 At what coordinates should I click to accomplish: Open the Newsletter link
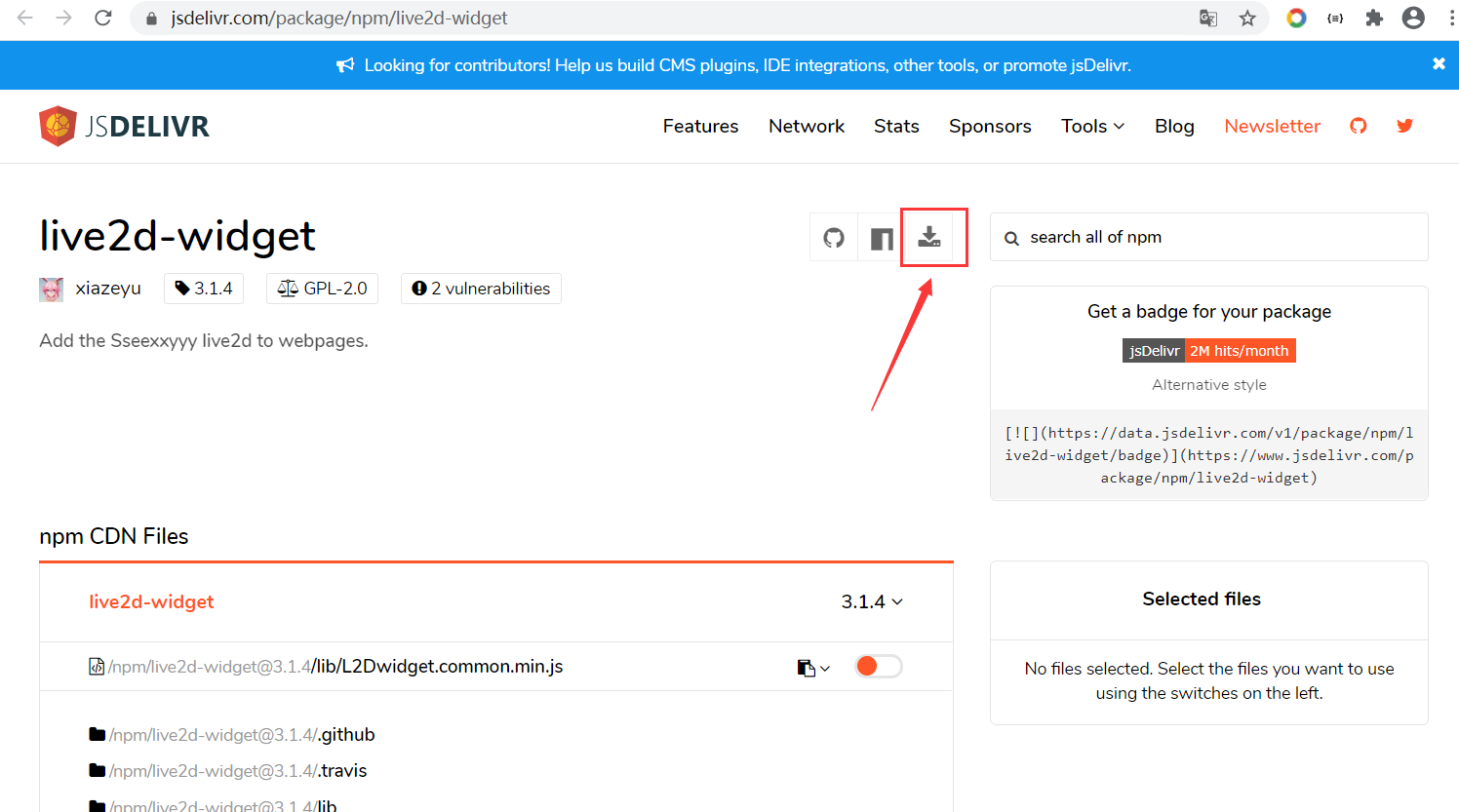pyautogui.click(x=1272, y=126)
